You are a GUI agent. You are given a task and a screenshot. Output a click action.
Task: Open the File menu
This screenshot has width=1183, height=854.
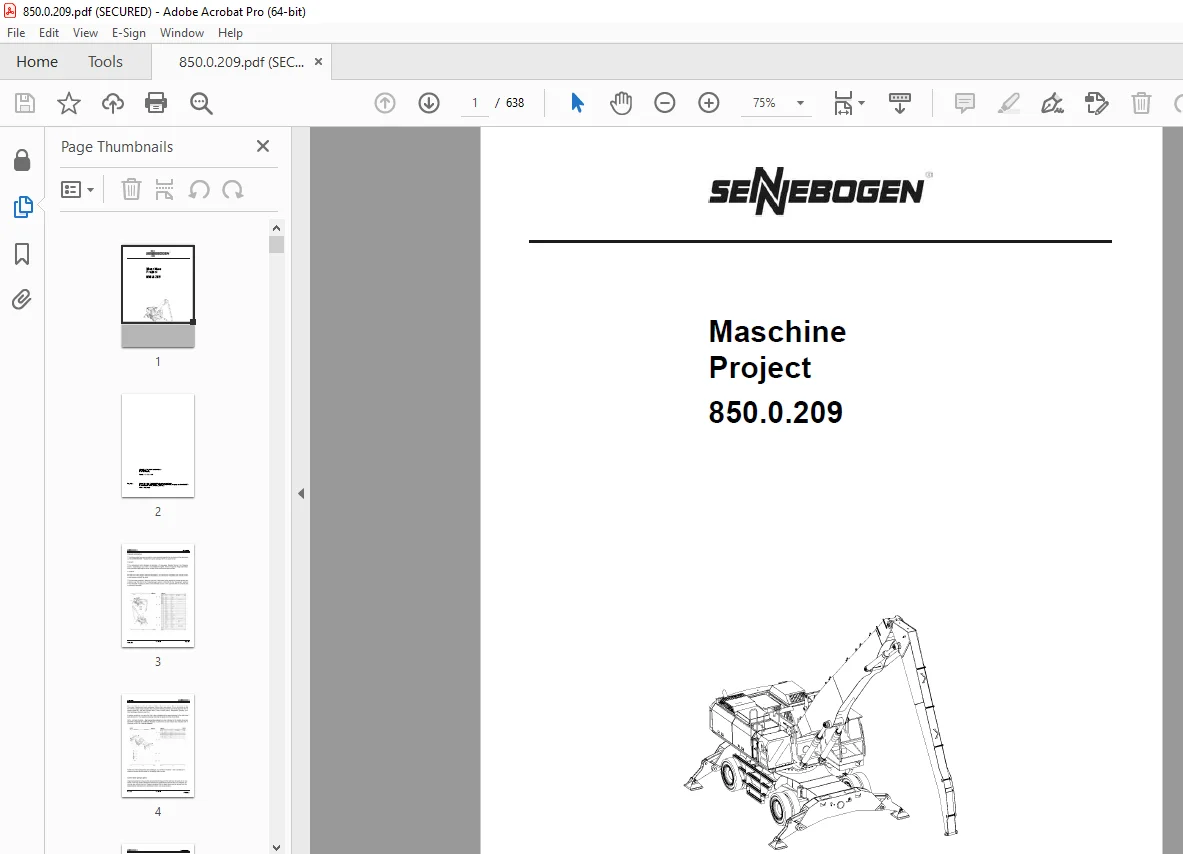pyautogui.click(x=16, y=32)
